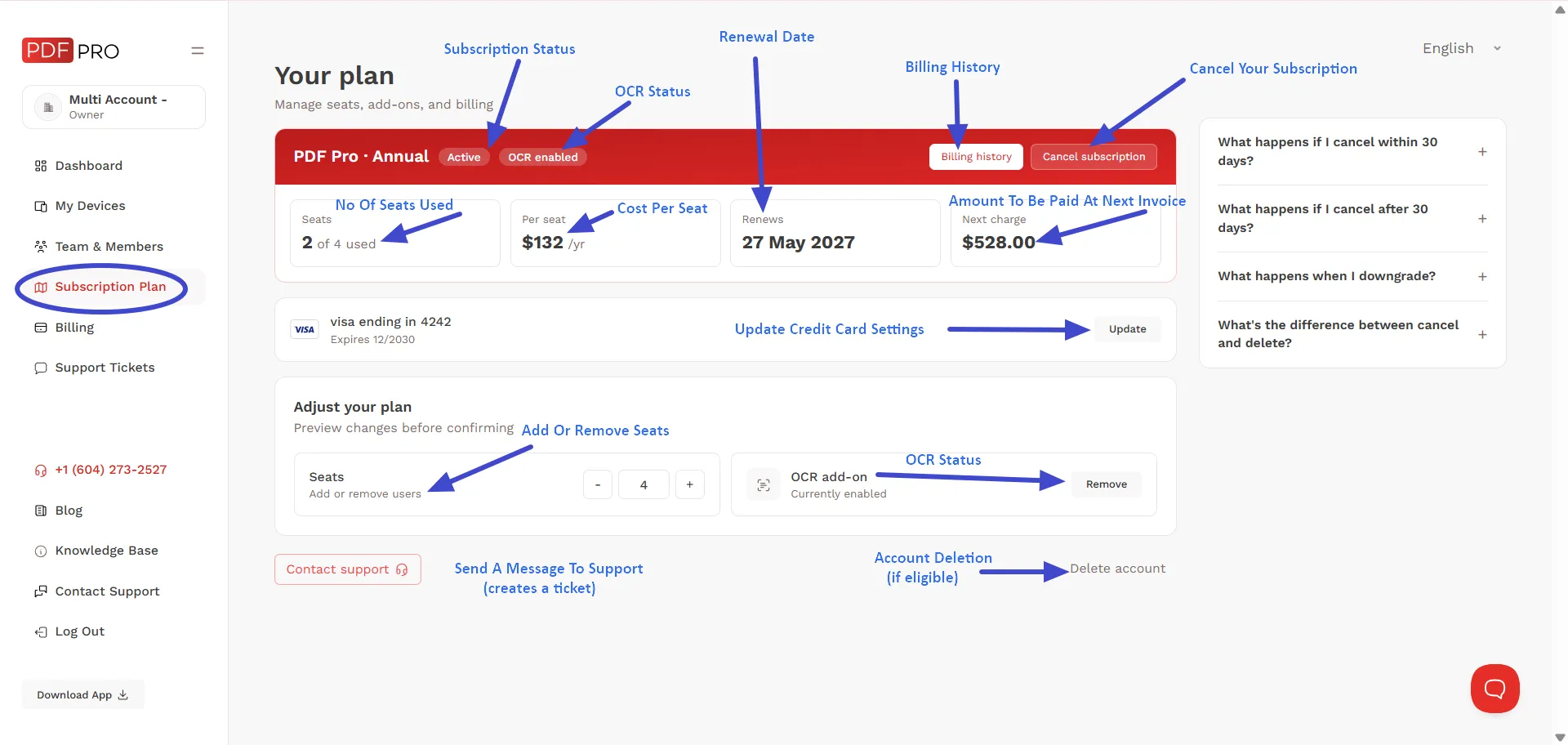This screenshot has height=745, width=1568.
Task: Click the Subscription Plan map icon
Action: (x=41, y=288)
